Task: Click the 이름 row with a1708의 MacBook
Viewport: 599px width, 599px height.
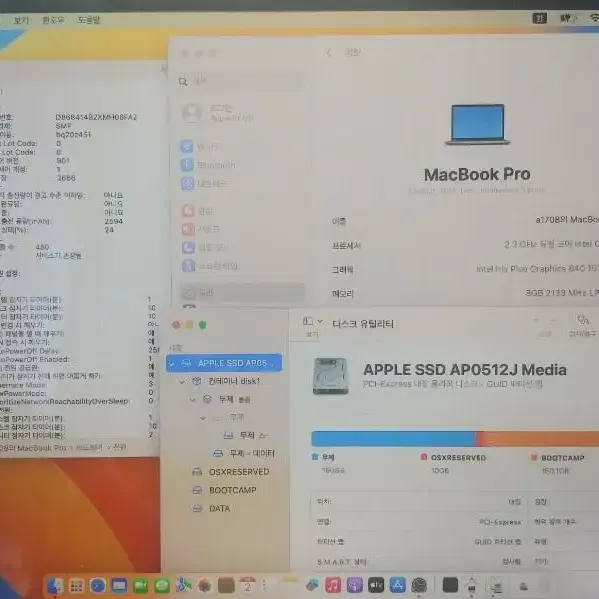Action: 465,220
